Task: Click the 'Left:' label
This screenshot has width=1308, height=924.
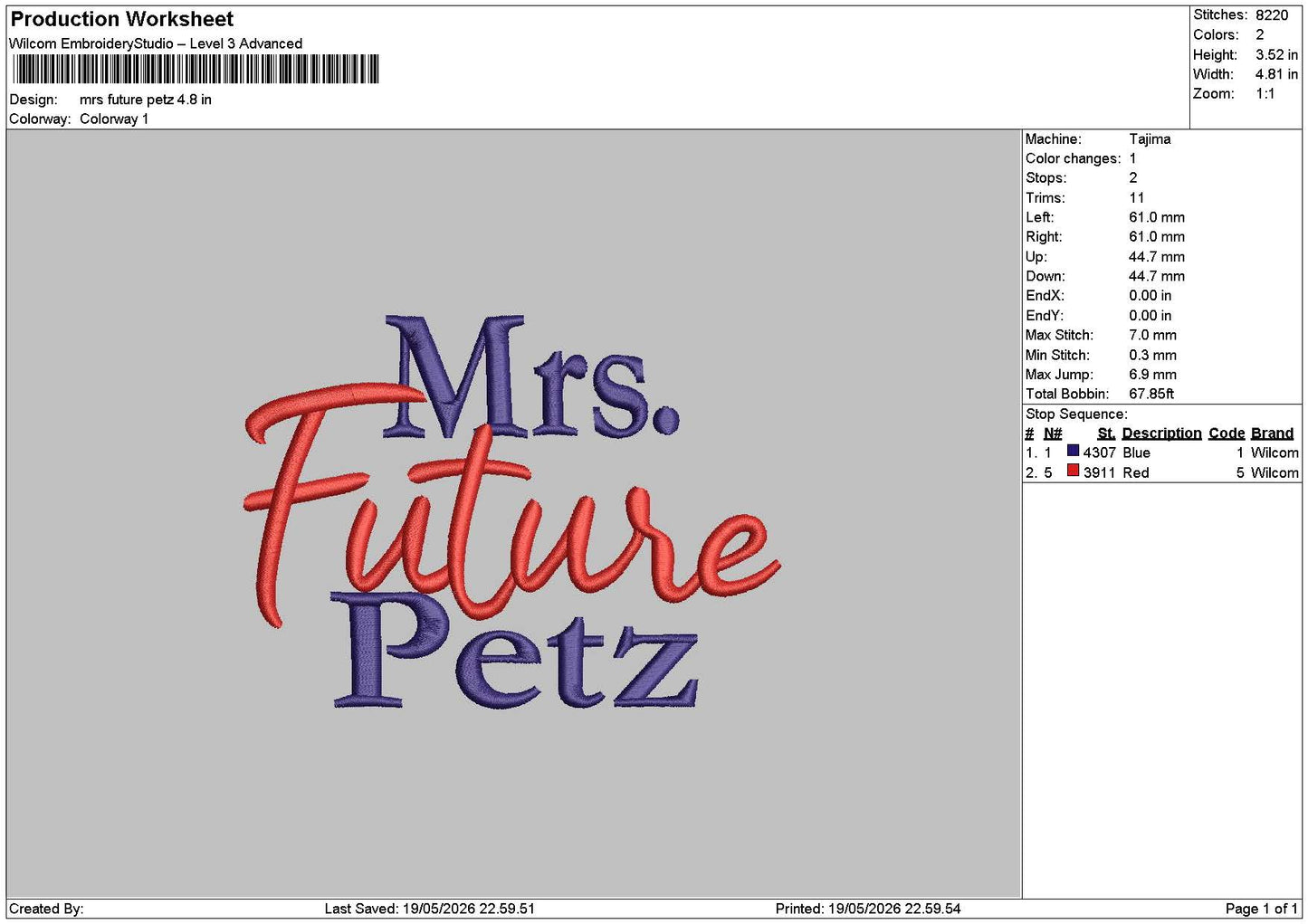Action: click(x=1040, y=217)
